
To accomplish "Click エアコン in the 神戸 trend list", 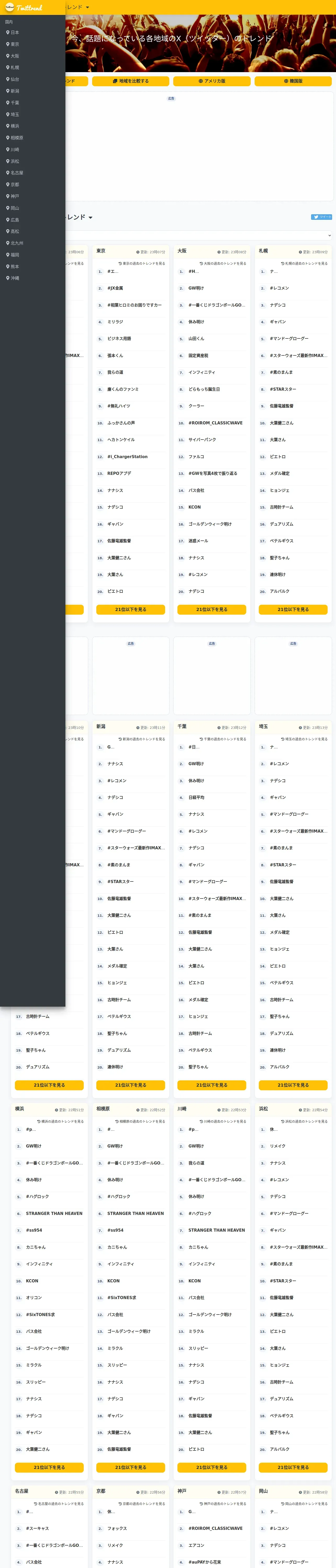I will pyautogui.click(x=196, y=1546).
